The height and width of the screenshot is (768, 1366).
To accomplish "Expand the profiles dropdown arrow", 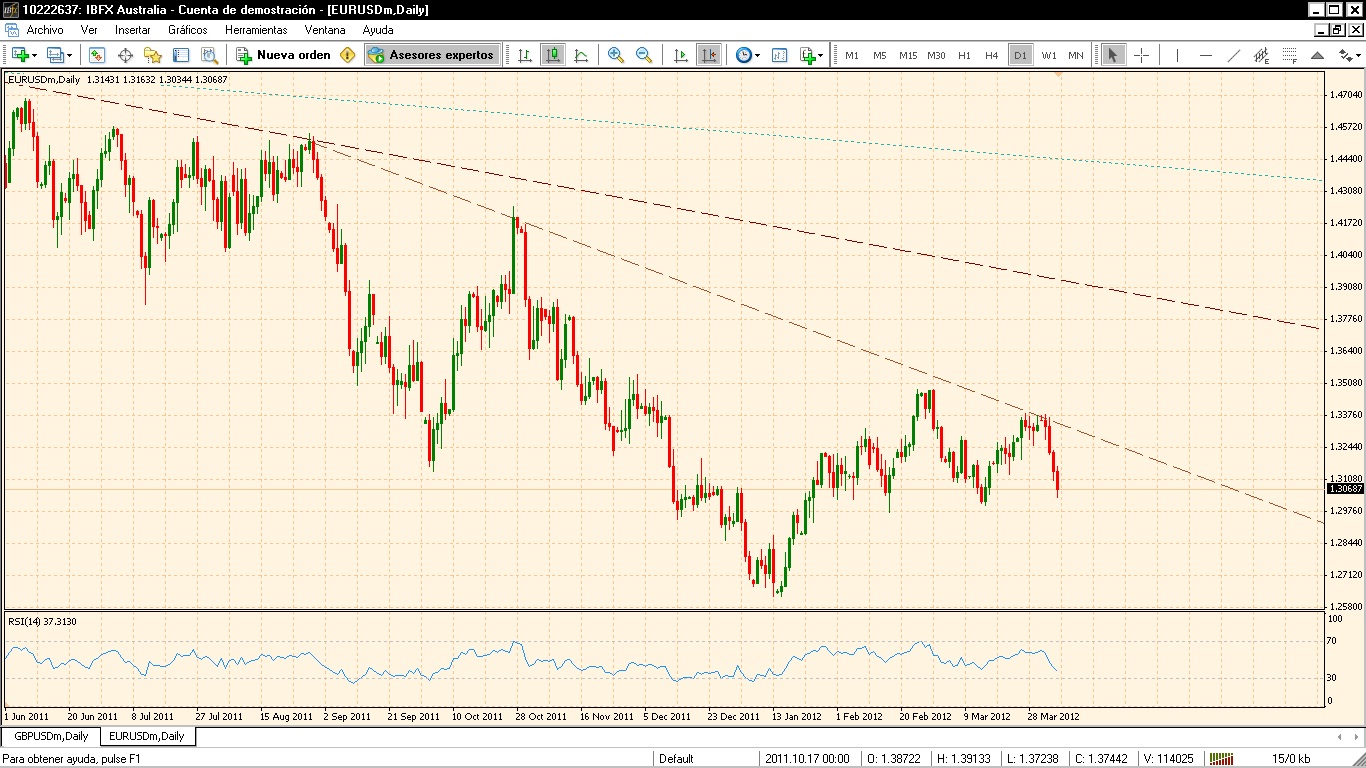I will point(69,55).
